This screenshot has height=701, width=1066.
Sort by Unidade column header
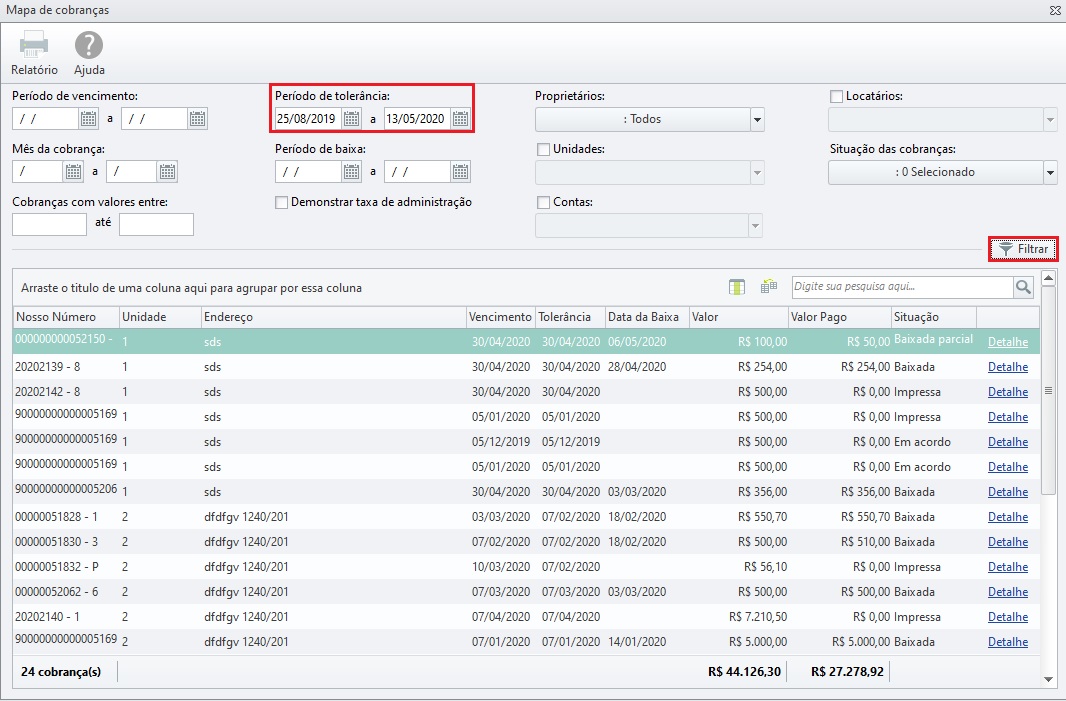pos(160,317)
